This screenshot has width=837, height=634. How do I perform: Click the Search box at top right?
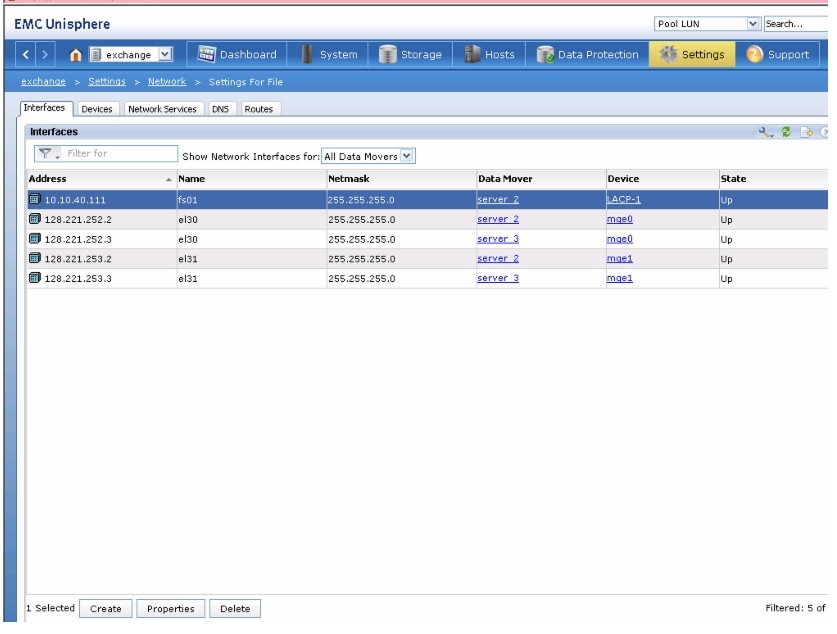795,23
